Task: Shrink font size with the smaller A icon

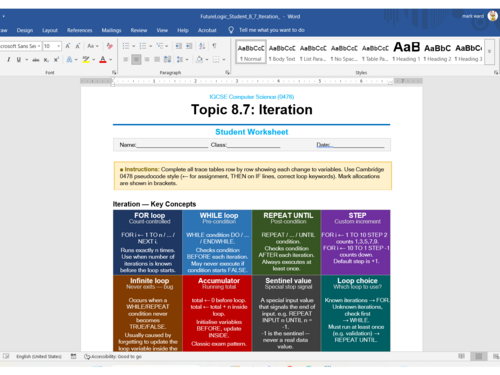Action: point(78,46)
